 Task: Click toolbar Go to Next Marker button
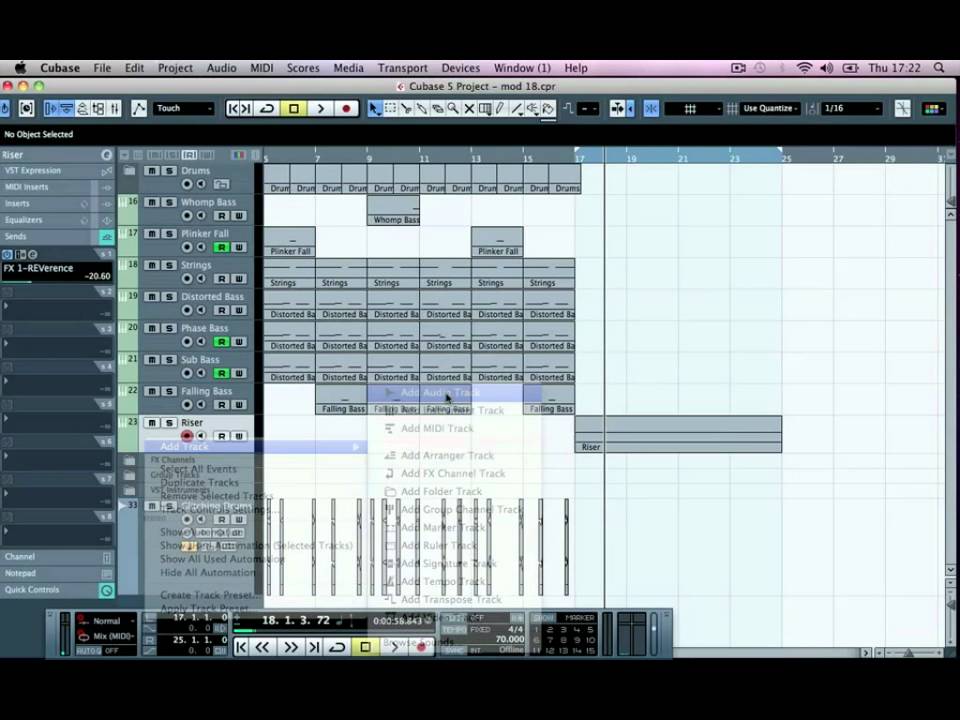coord(246,109)
